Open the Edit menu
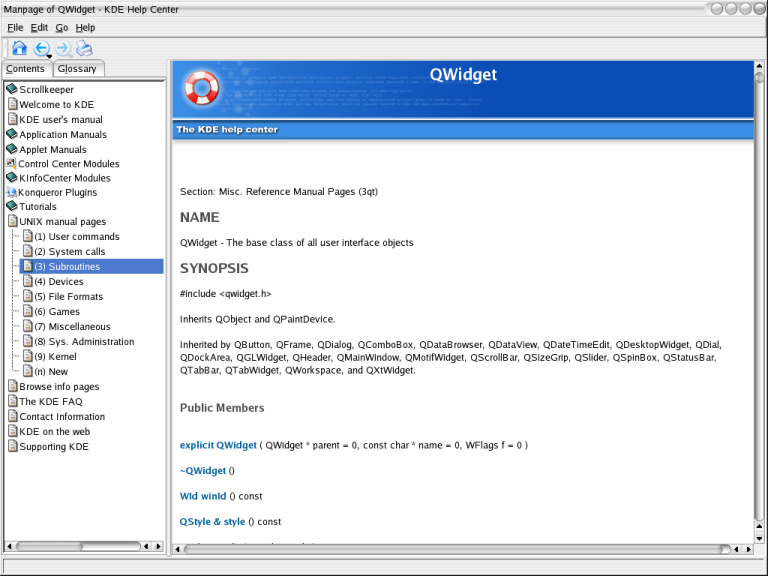The image size is (768, 576). tap(39, 27)
